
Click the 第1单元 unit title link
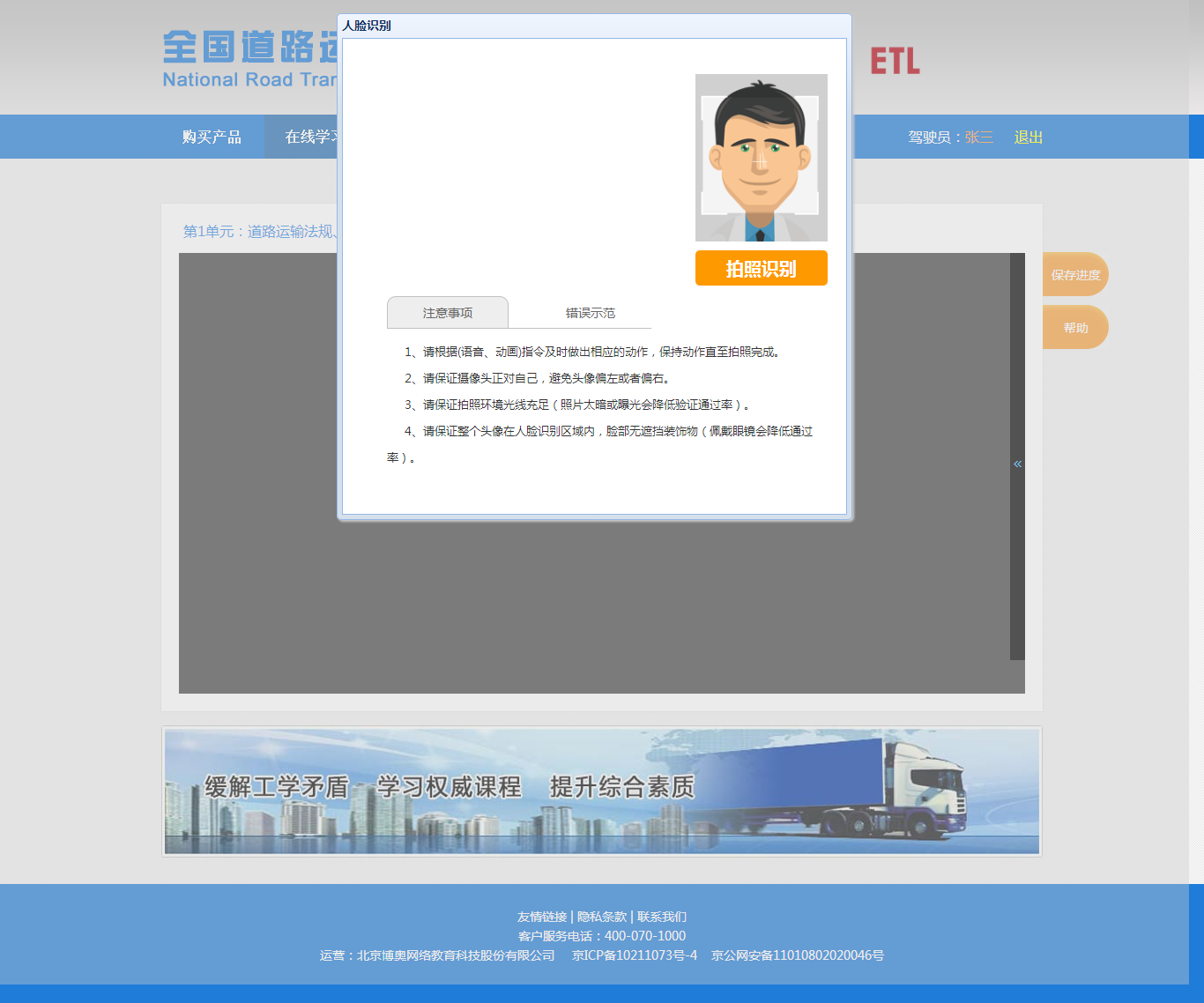[260, 231]
